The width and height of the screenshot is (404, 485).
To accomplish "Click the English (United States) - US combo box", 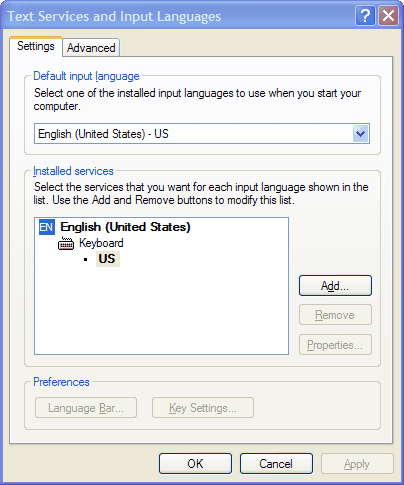I will [202, 134].
